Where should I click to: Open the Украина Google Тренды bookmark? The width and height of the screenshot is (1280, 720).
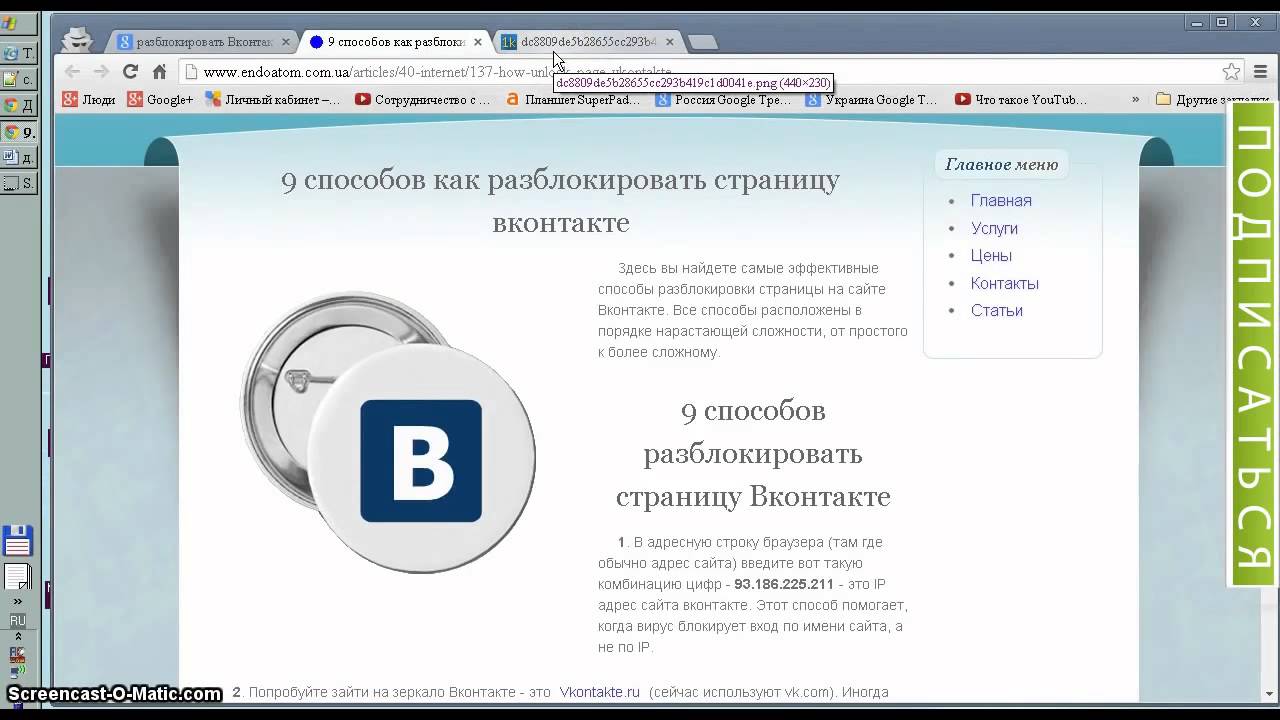(872, 99)
